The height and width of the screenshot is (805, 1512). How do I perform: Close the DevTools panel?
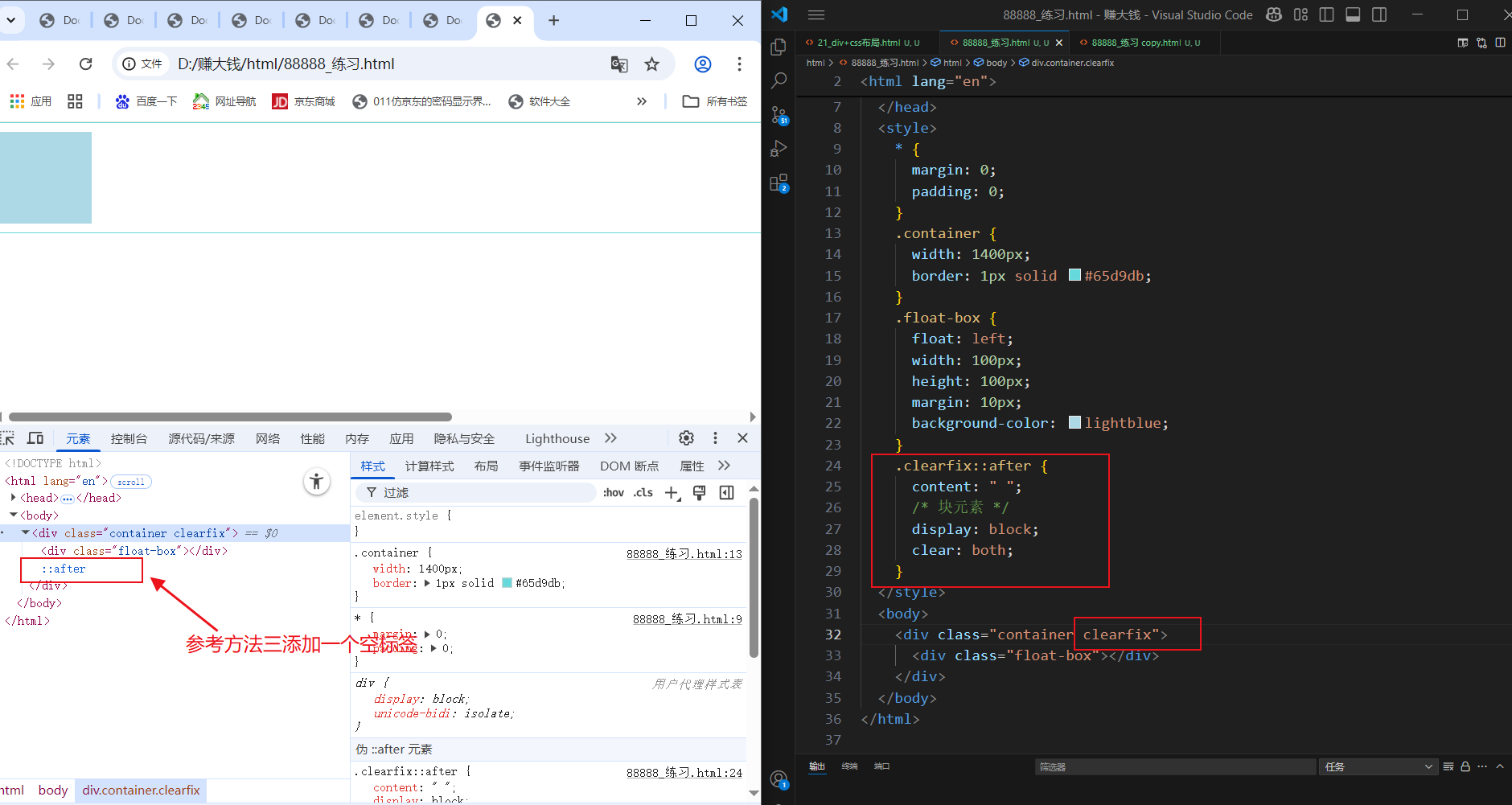coord(742,437)
